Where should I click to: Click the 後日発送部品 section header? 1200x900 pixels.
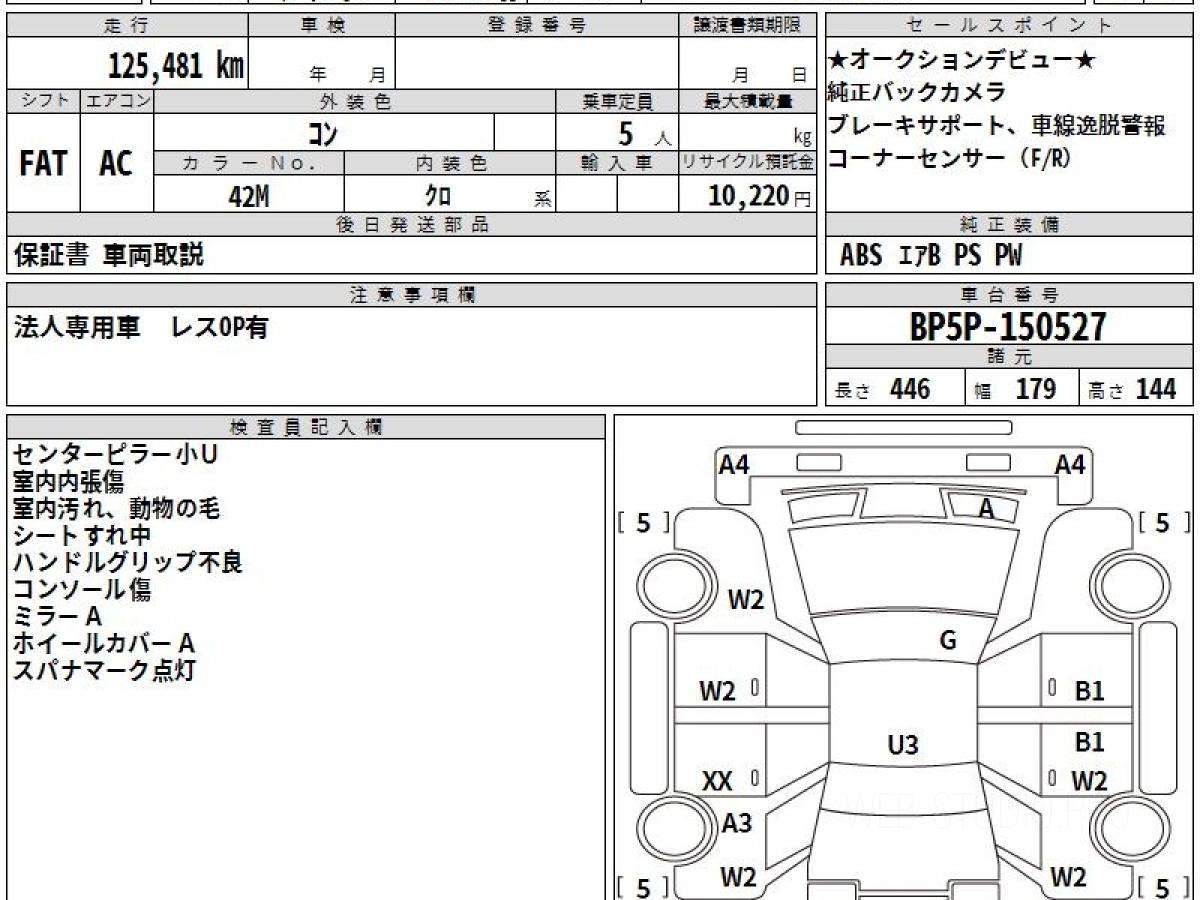(x=411, y=225)
